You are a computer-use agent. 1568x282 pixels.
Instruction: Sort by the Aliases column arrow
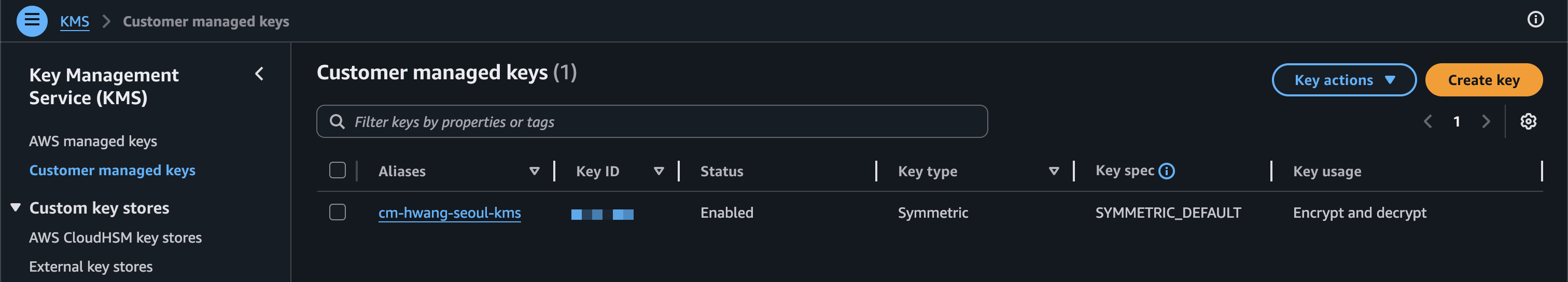coord(534,171)
